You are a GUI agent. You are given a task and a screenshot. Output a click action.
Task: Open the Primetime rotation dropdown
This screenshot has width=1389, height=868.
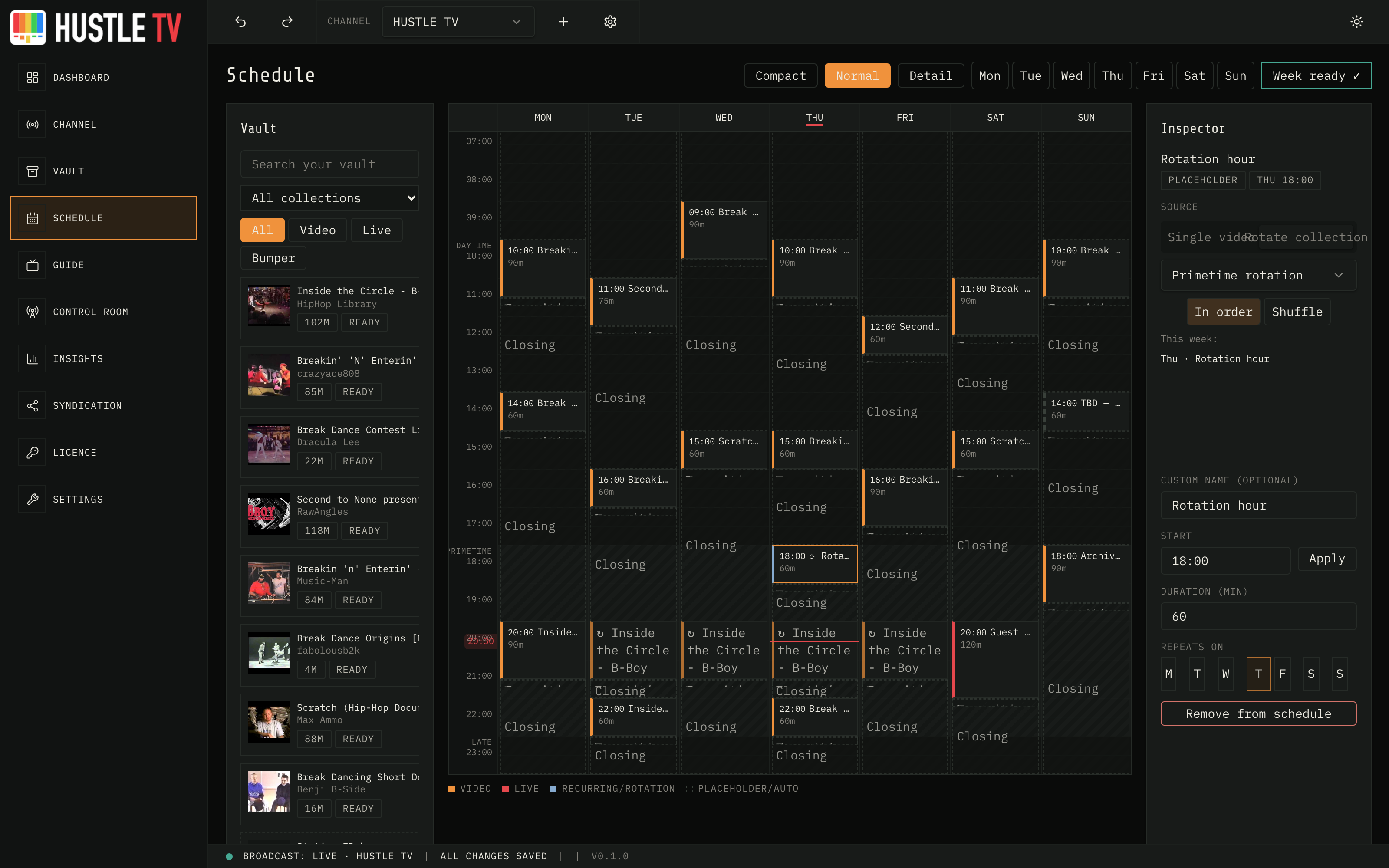[x=1258, y=276]
